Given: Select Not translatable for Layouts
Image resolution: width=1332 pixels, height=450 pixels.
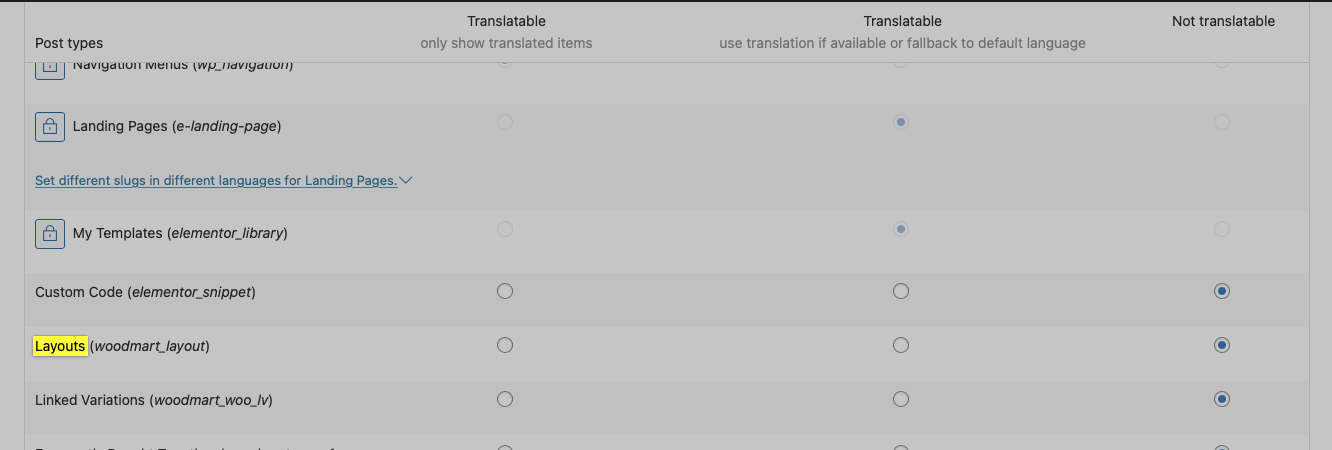Looking at the screenshot, I should 1221,345.
